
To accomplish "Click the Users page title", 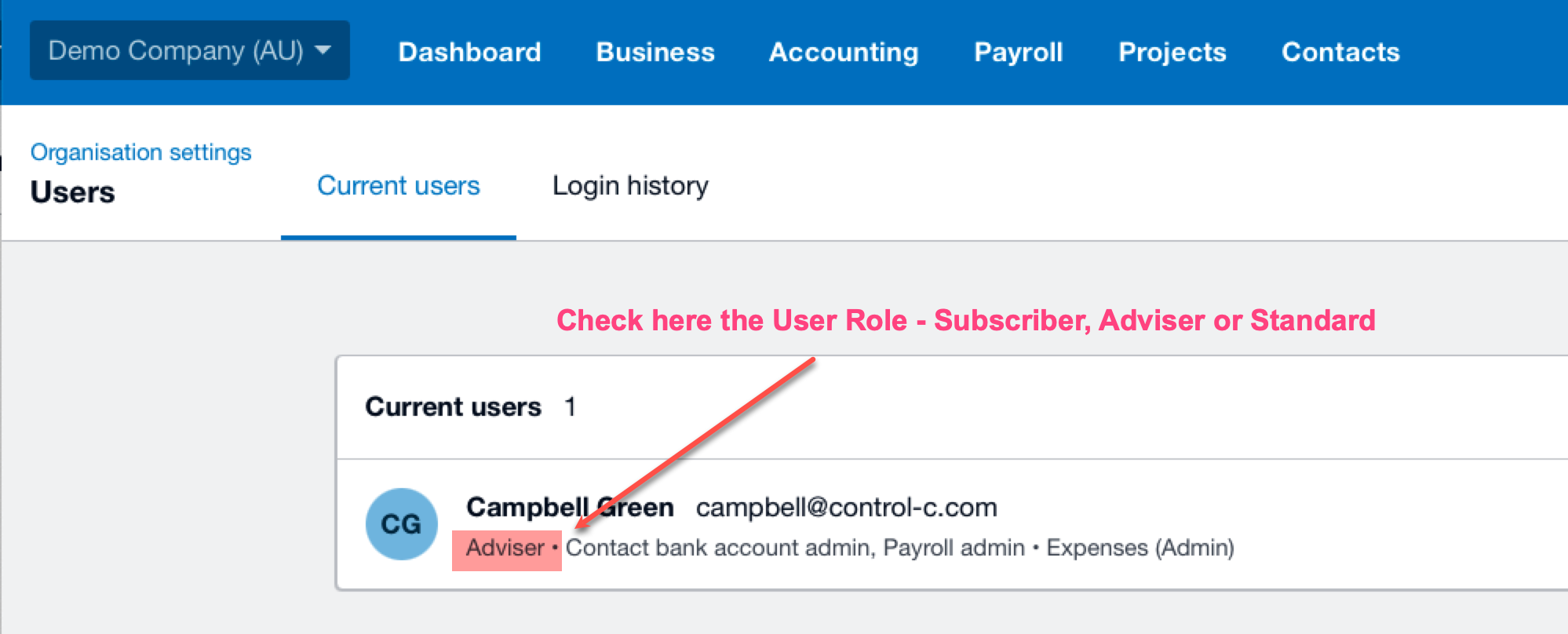I will 72,192.
